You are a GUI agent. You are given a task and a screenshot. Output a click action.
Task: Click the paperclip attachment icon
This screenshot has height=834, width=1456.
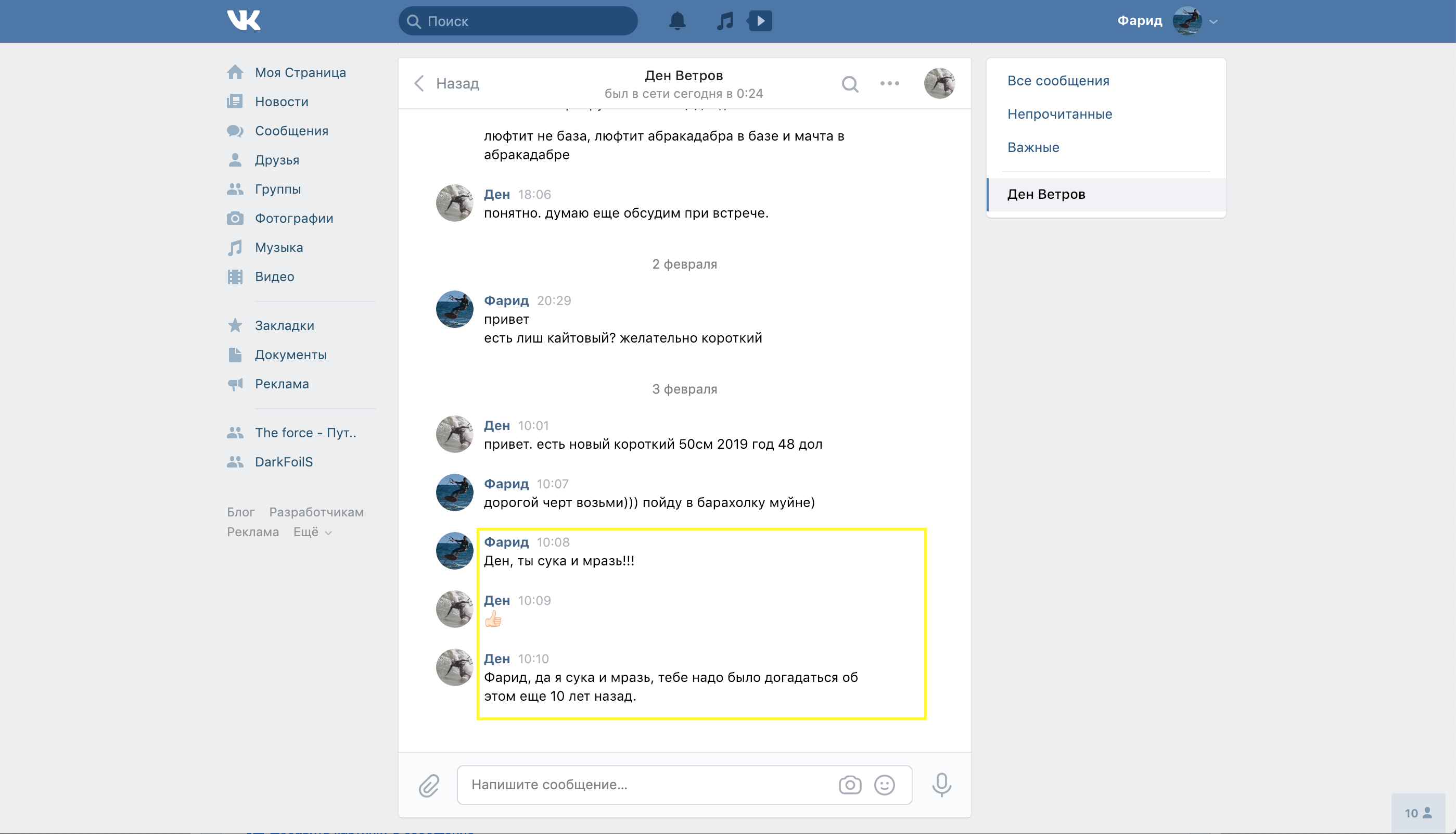coord(428,785)
